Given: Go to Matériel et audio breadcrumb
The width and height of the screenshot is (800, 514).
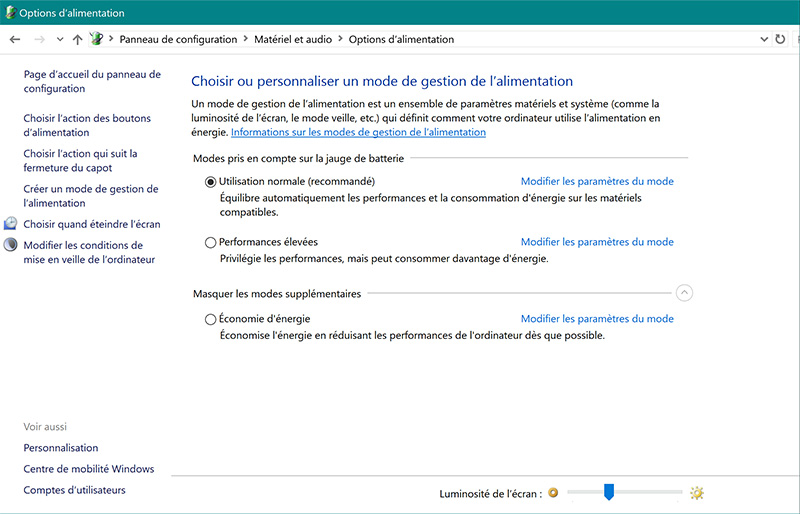Looking at the screenshot, I should pyautogui.click(x=294, y=39).
